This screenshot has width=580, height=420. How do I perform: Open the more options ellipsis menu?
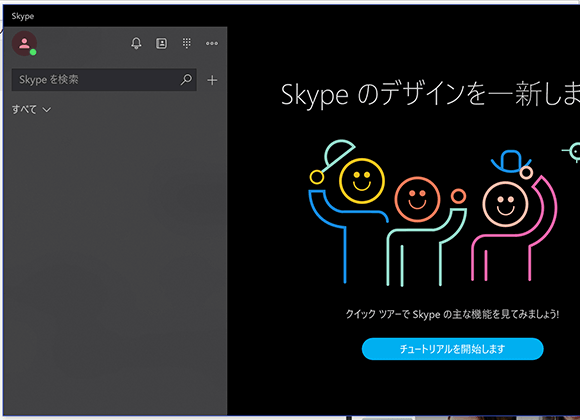click(x=212, y=43)
